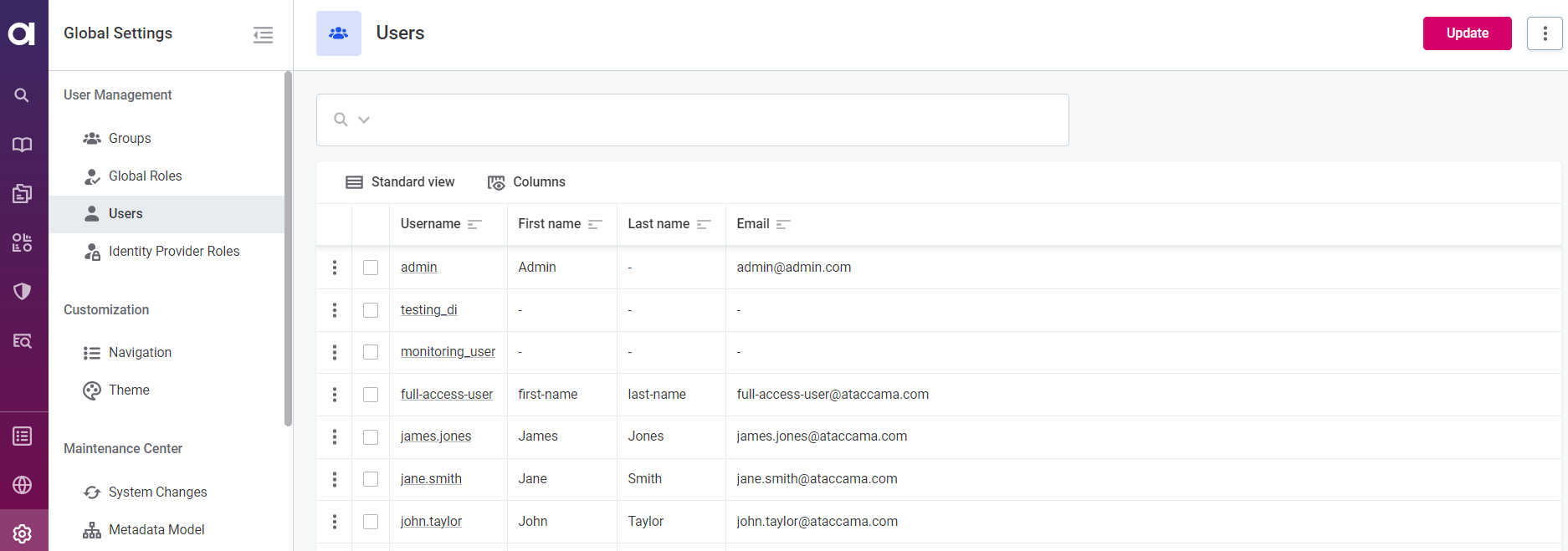Collapse the Global Settings side panel
Viewport: 1568px width, 551px height.
click(x=263, y=34)
